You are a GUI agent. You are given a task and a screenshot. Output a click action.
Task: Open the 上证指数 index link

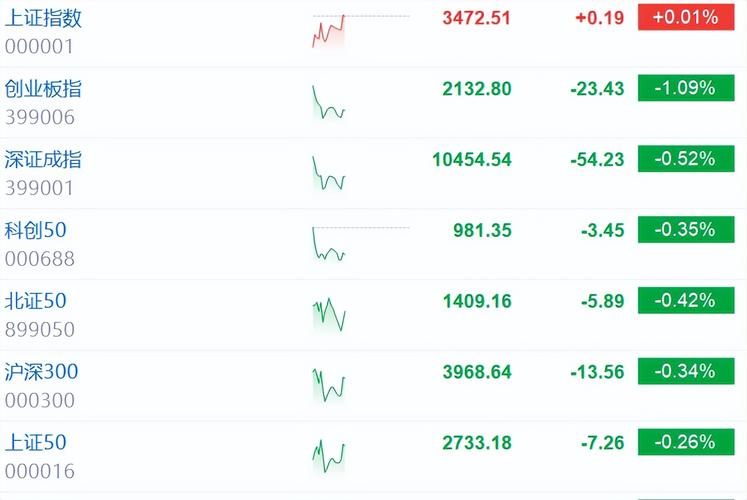pyautogui.click(x=44, y=18)
